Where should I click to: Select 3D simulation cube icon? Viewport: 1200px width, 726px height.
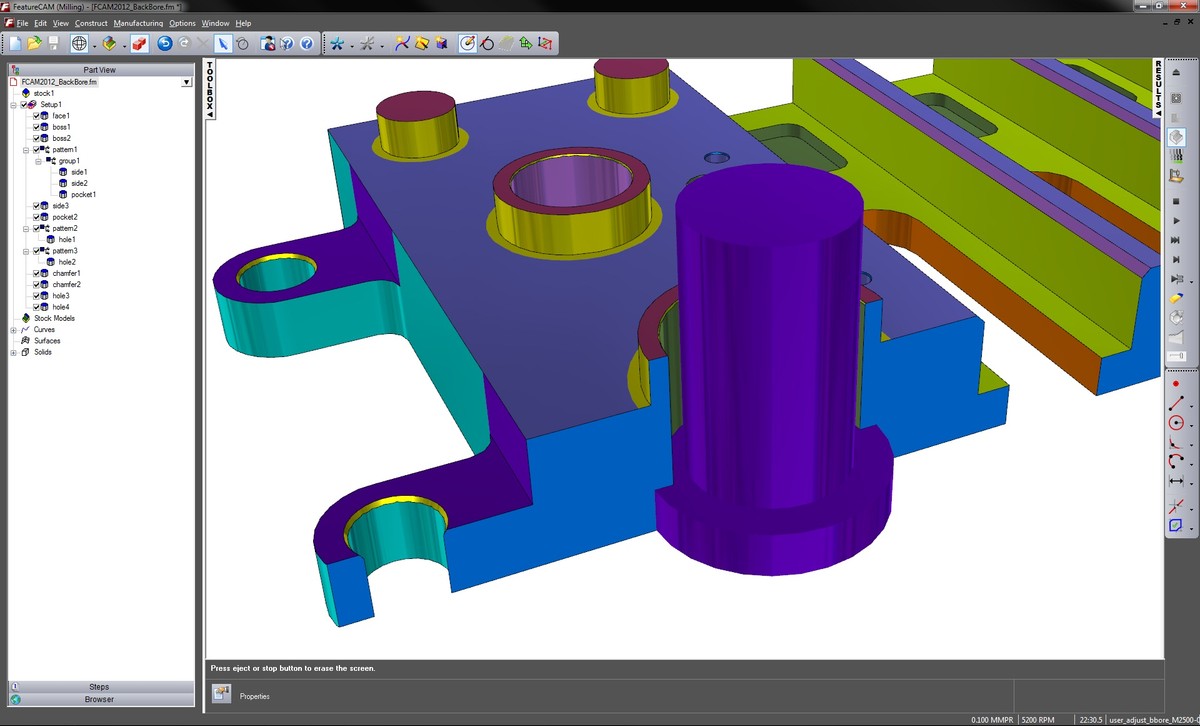coord(1177,137)
